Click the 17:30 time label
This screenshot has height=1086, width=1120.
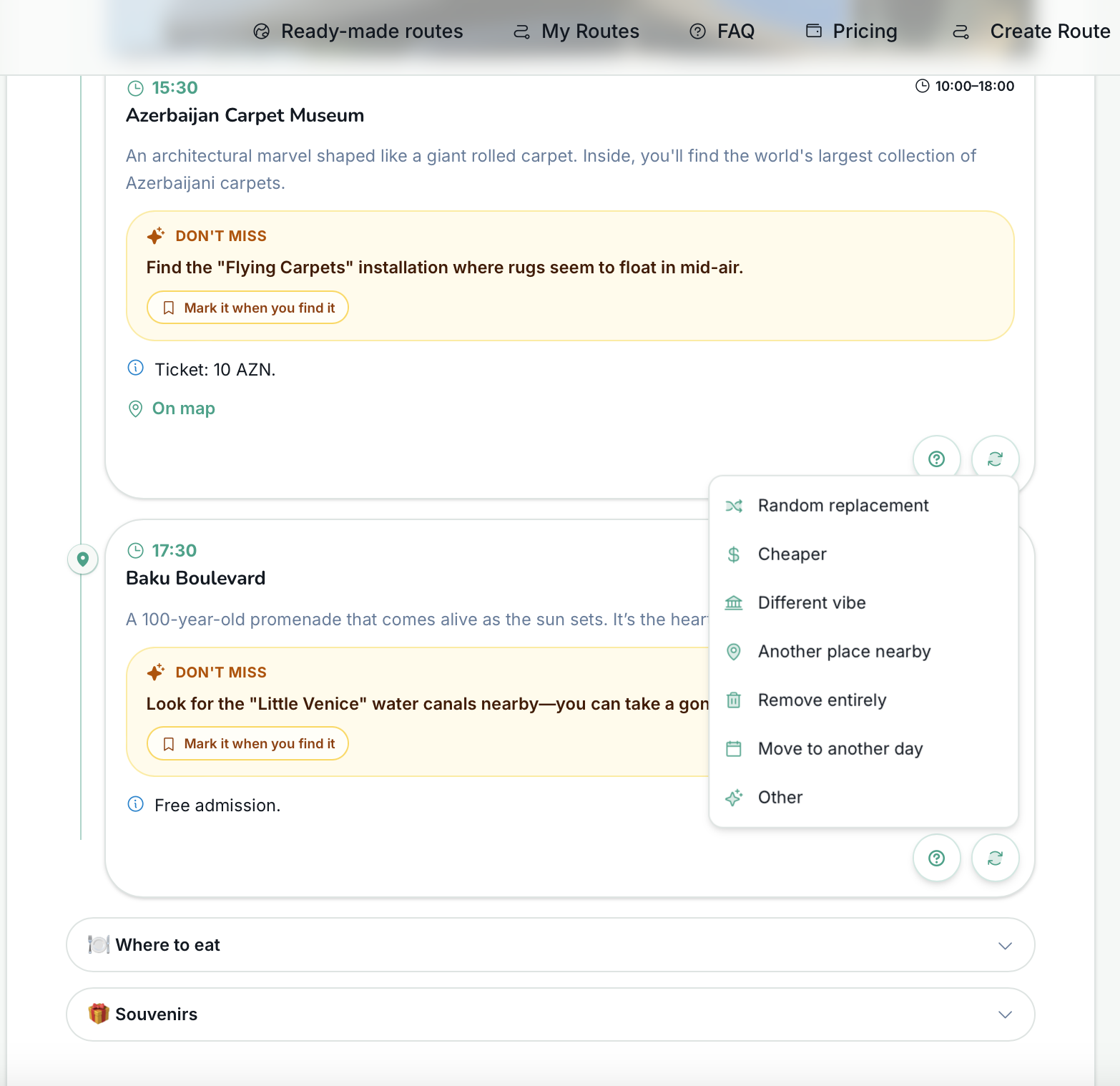pos(175,551)
